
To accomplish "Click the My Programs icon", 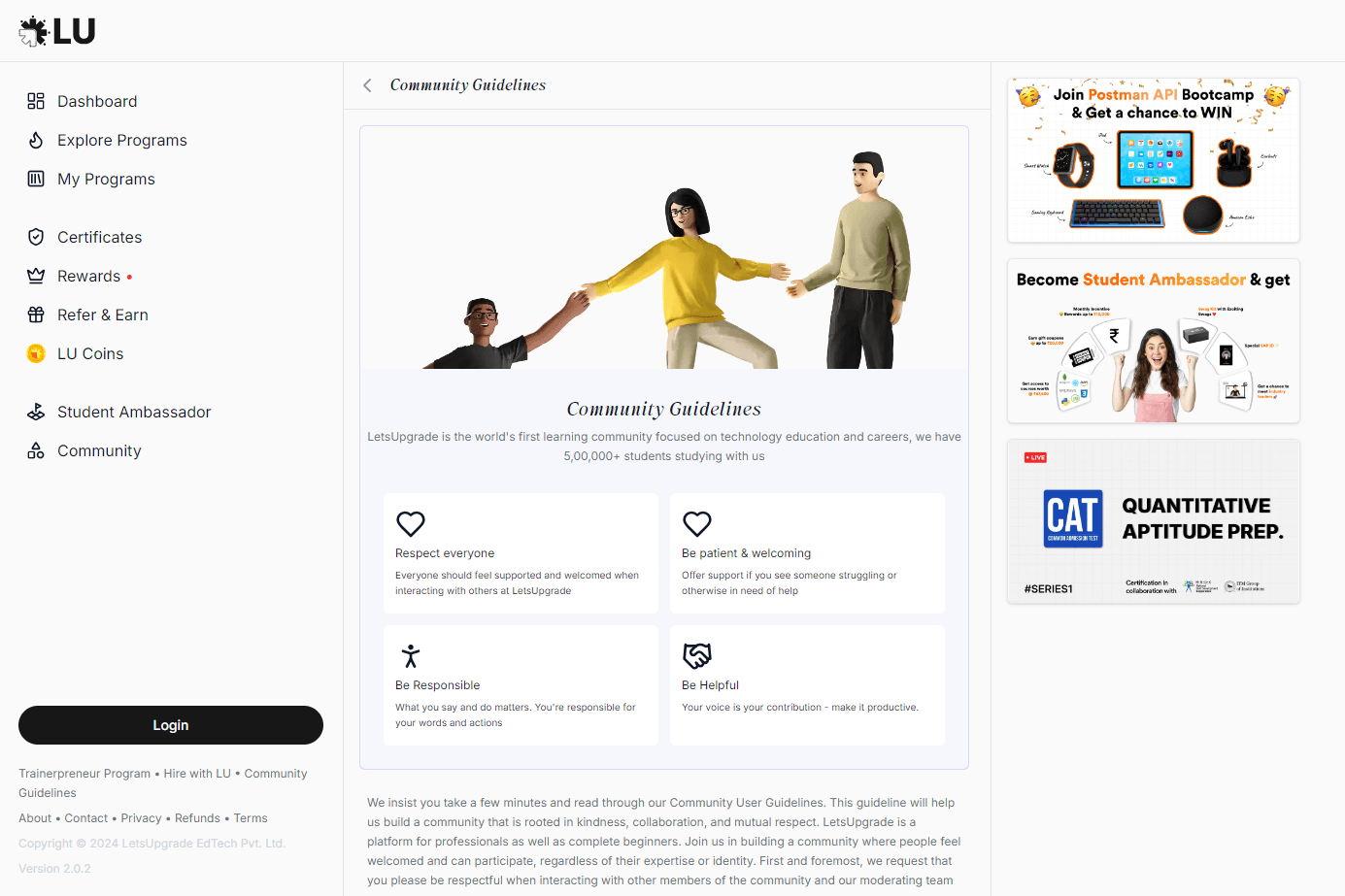I will [36, 179].
